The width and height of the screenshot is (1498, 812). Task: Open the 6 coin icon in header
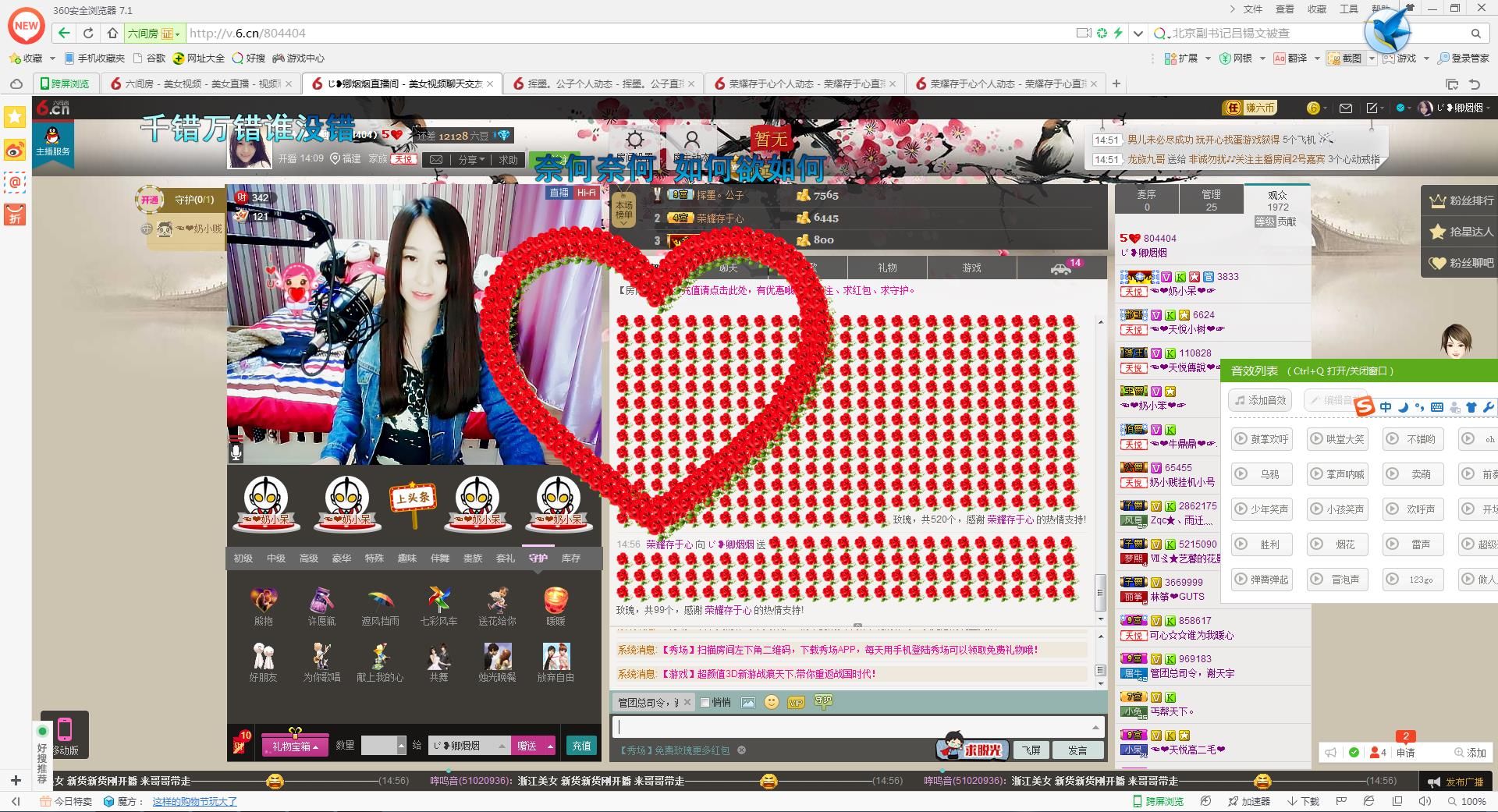click(x=1313, y=108)
